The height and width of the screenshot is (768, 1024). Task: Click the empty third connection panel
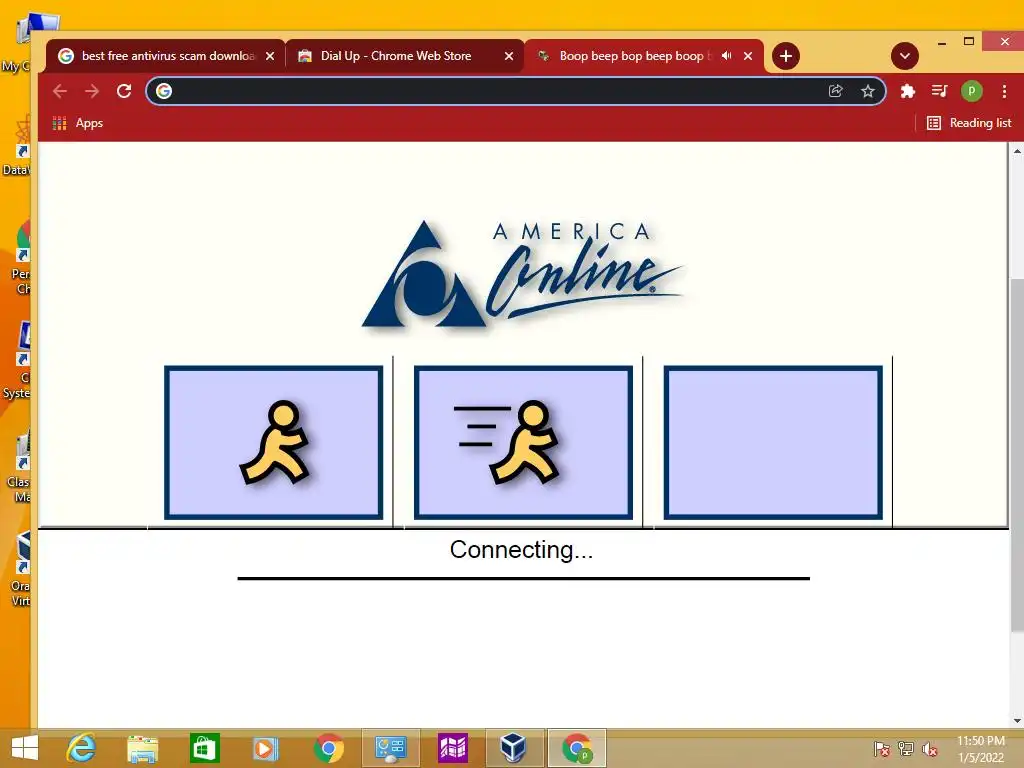pyautogui.click(x=773, y=443)
